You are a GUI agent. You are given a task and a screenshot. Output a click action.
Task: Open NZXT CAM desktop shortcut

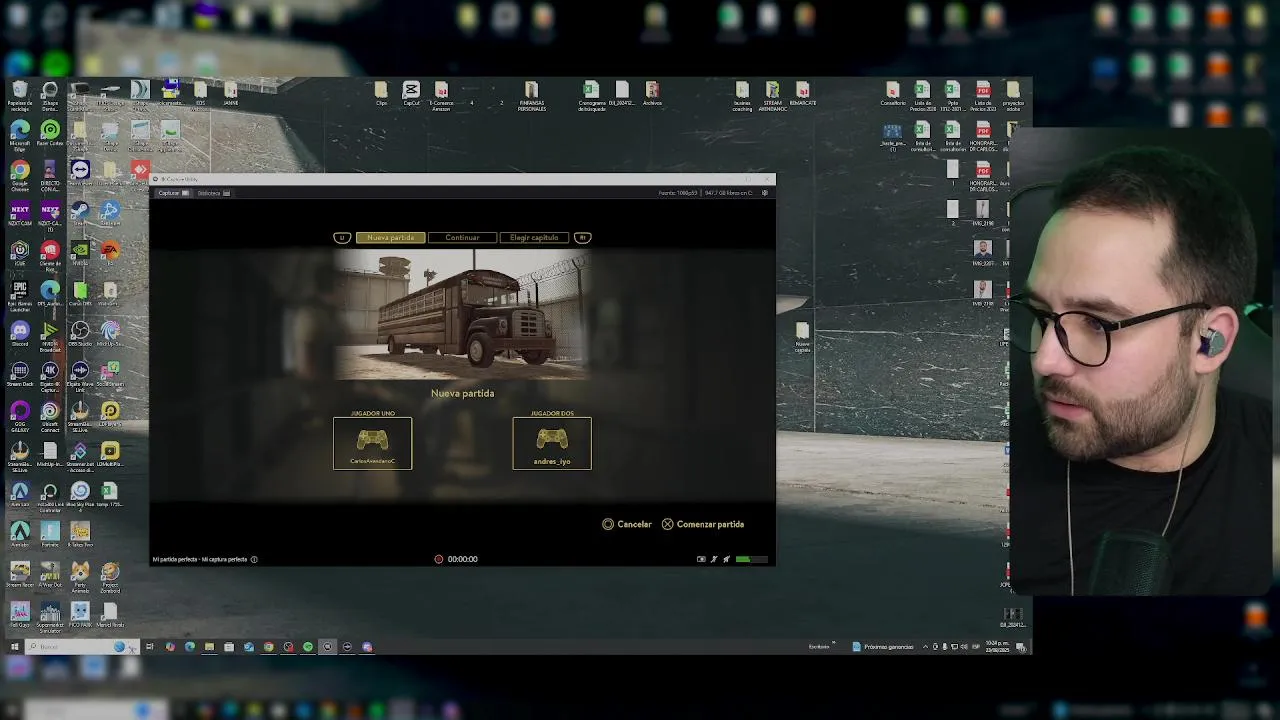19,215
